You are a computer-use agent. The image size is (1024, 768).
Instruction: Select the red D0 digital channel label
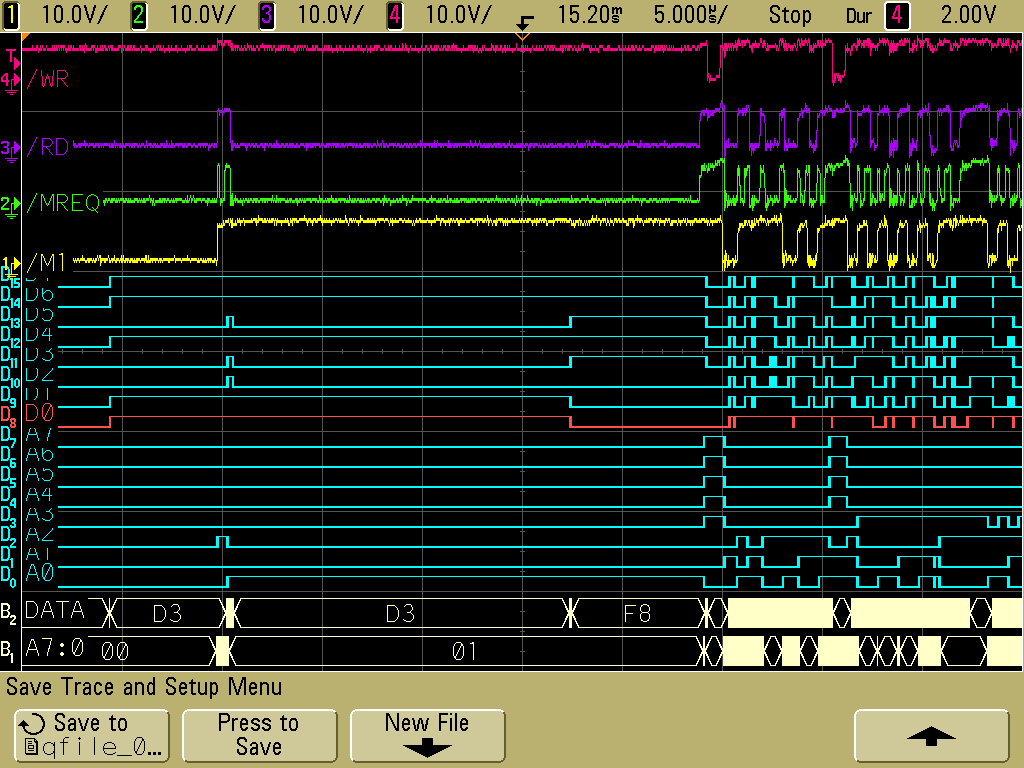[38, 412]
